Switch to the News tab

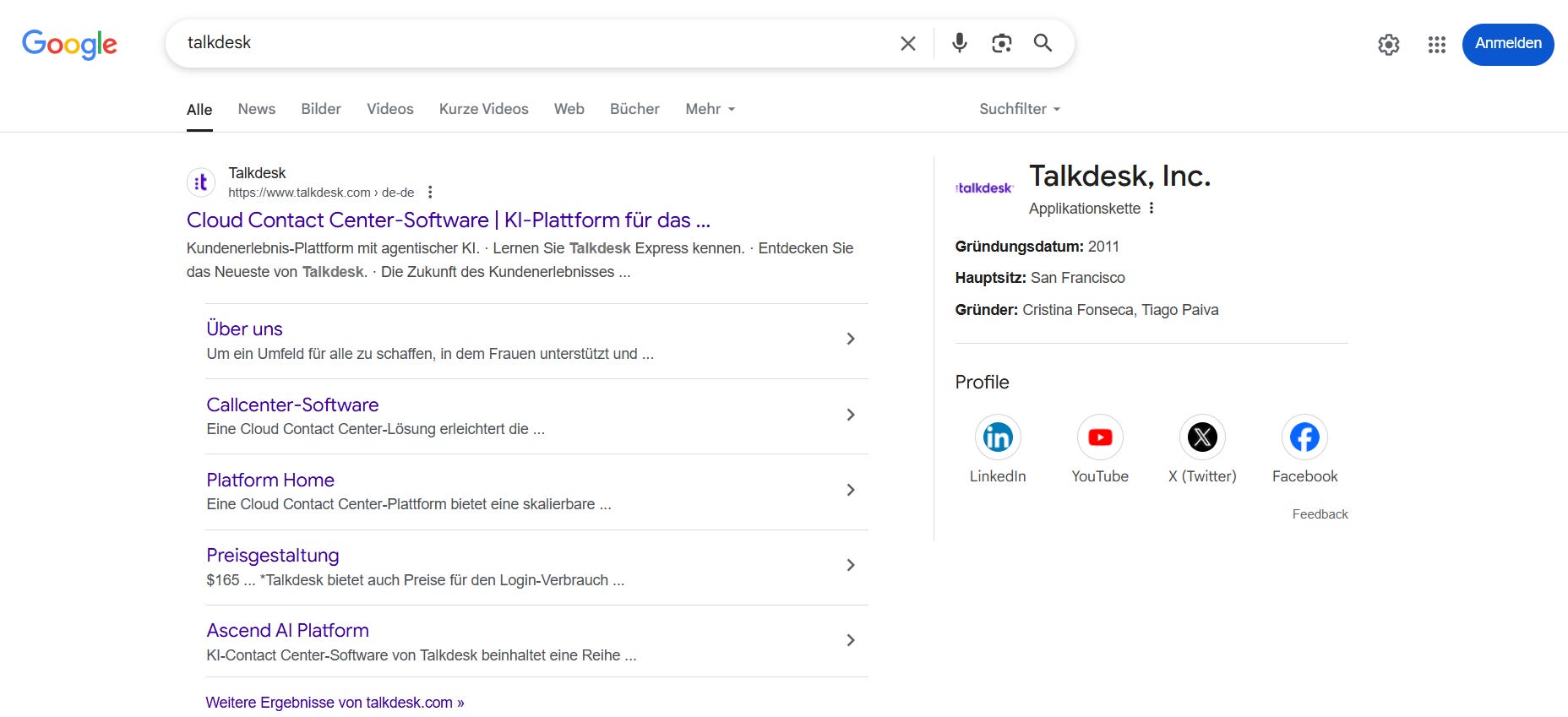click(257, 109)
